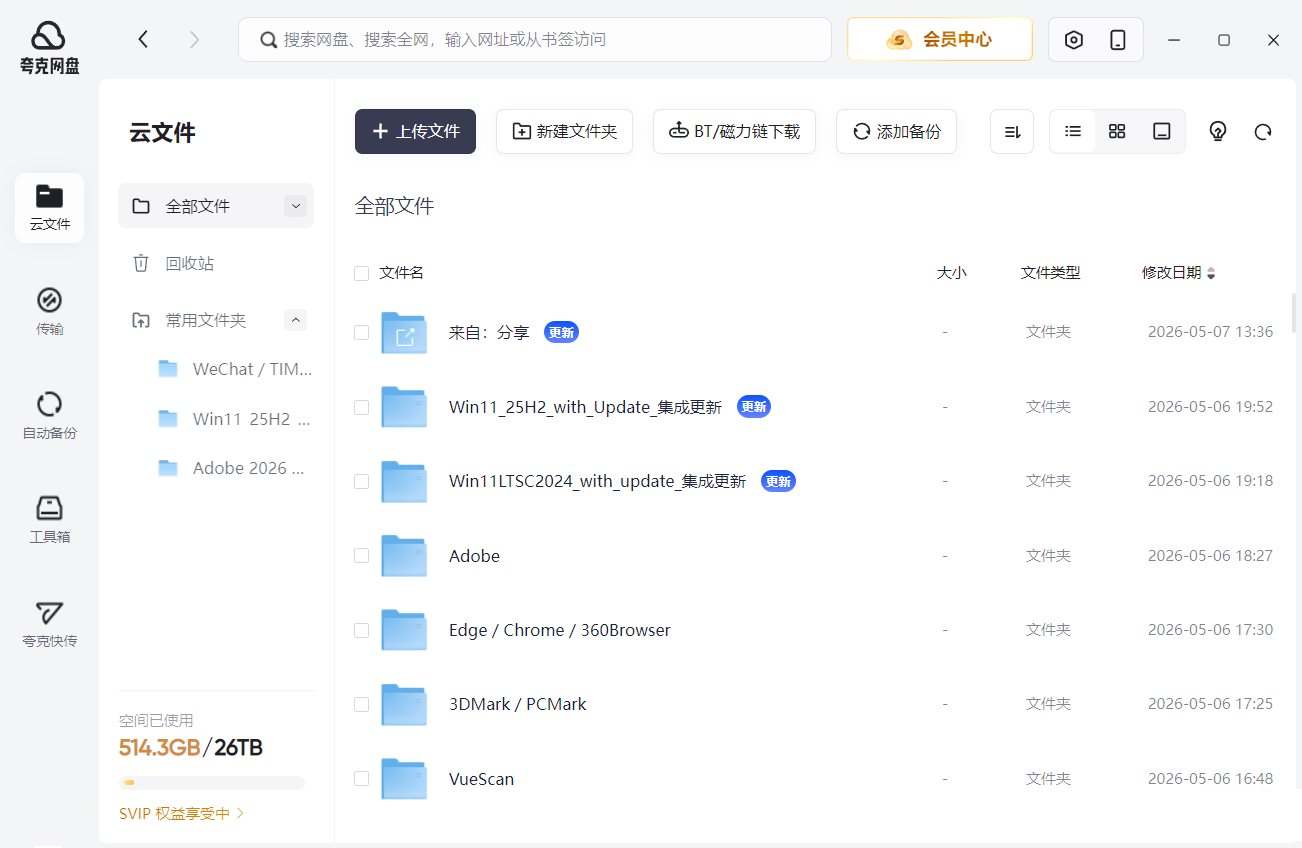Open Win11LTSC2024_with_update_集成更新 folder name

coord(597,481)
